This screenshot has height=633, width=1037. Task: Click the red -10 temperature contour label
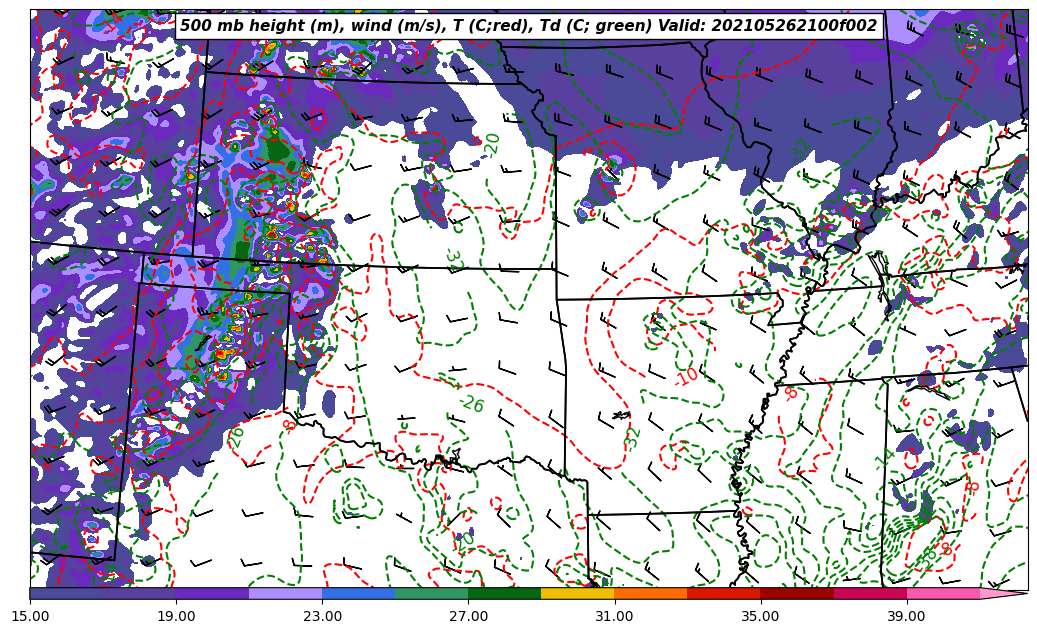pyautogui.click(x=686, y=377)
